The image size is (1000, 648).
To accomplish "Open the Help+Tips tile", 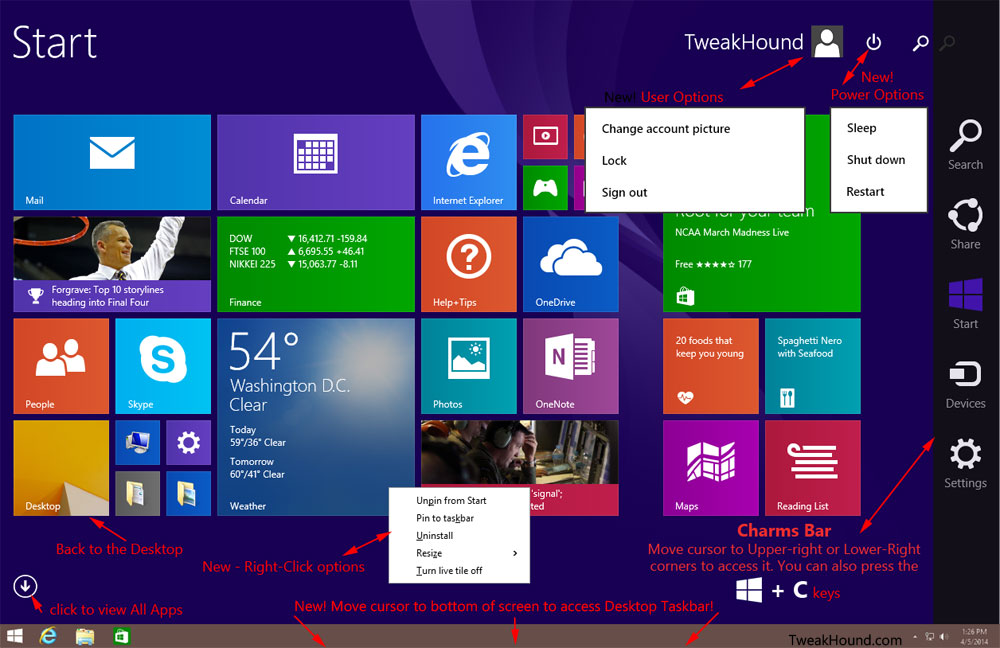I will pos(469,264).
